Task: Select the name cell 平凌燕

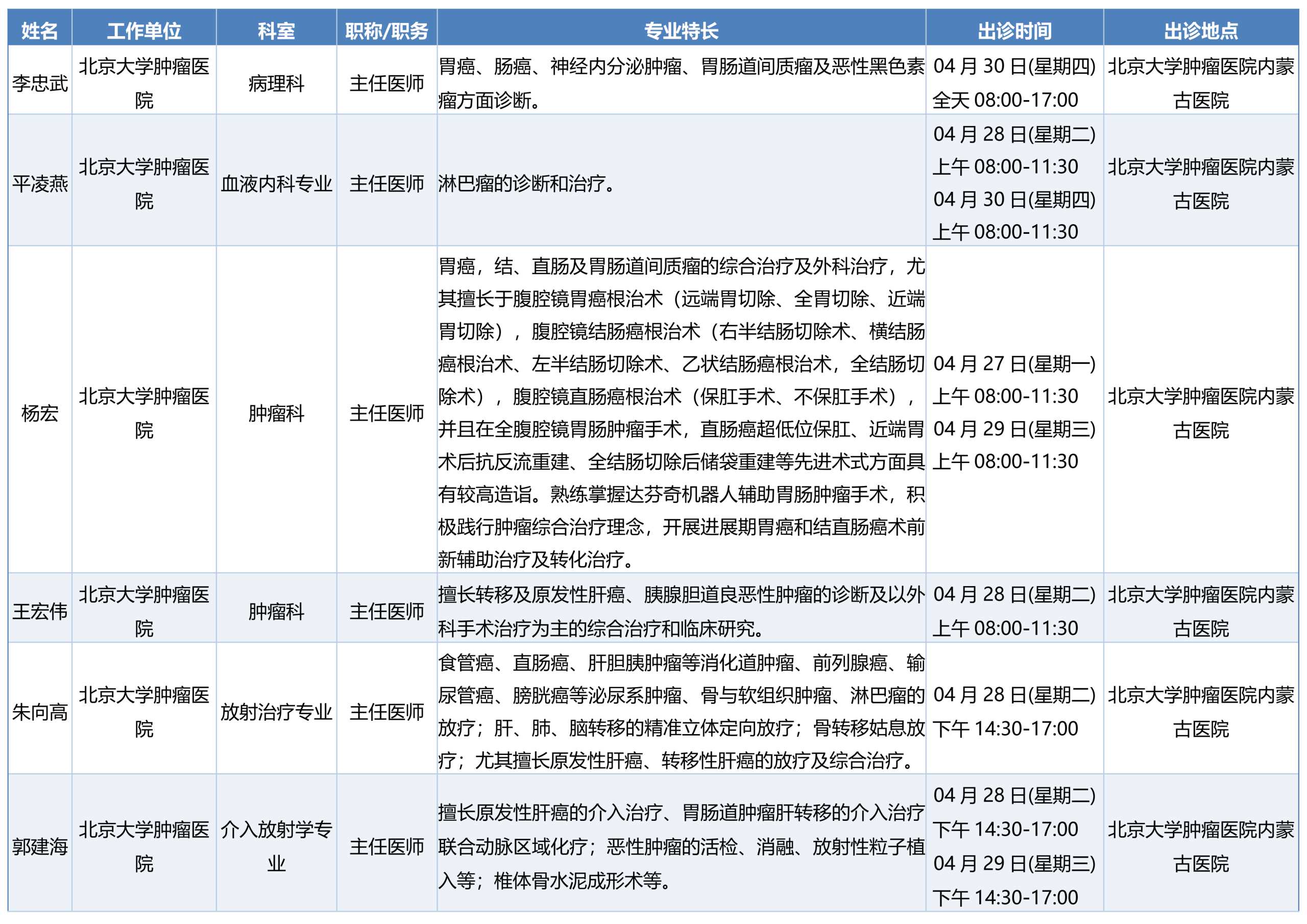Action: (x=40, y=184)
